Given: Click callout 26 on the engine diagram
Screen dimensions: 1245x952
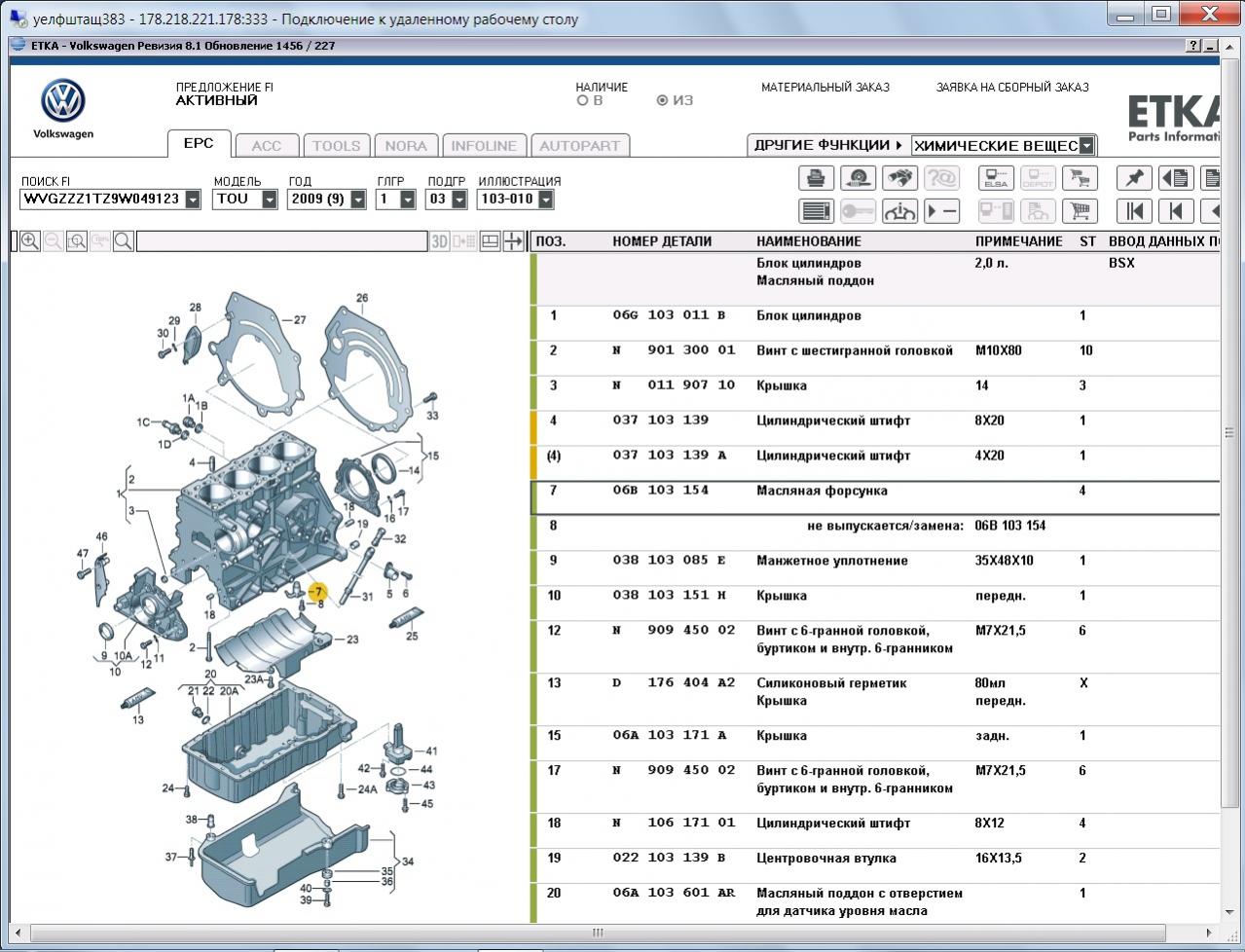Looking at the screenshot, I should 362,298.
